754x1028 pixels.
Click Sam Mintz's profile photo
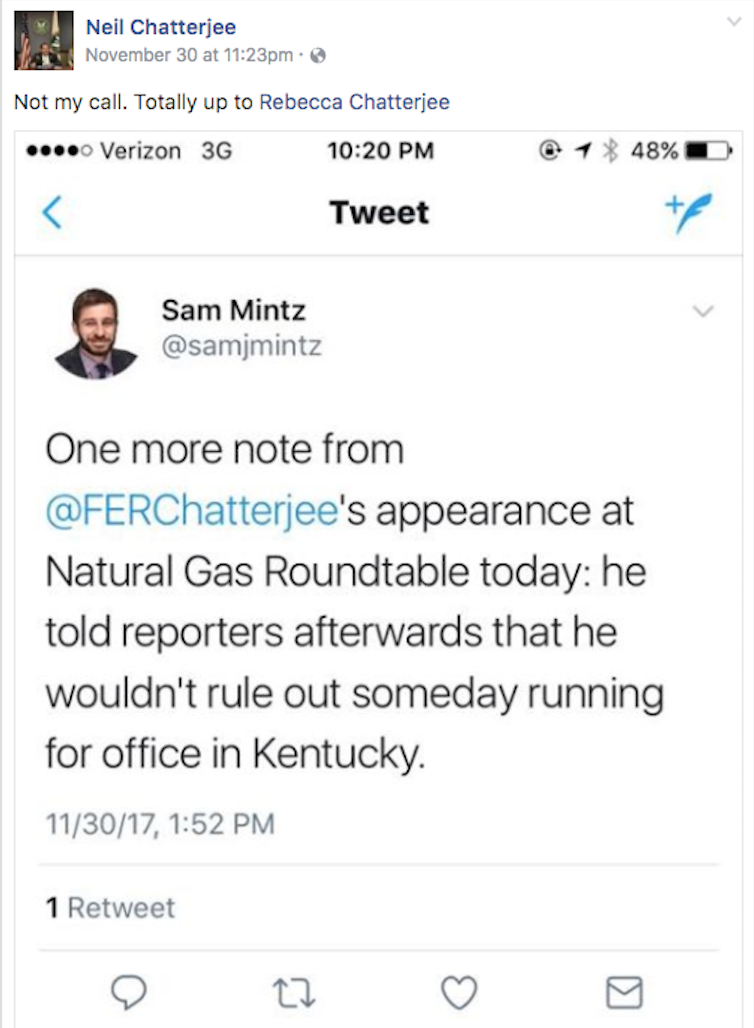95,333
